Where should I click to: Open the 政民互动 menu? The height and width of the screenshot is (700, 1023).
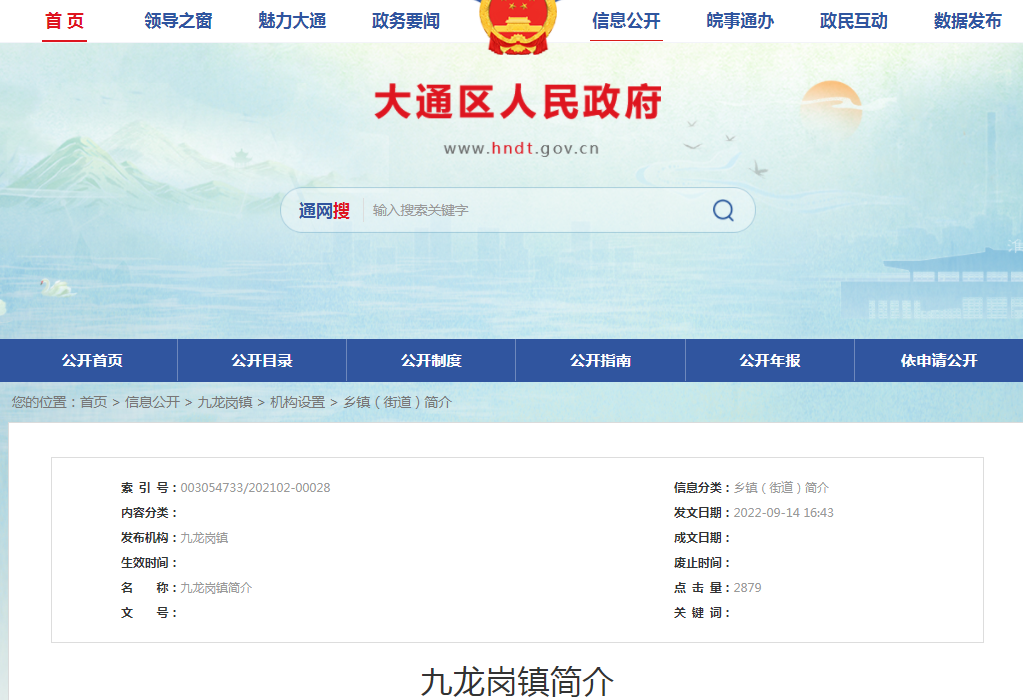(x=853, y=21)
